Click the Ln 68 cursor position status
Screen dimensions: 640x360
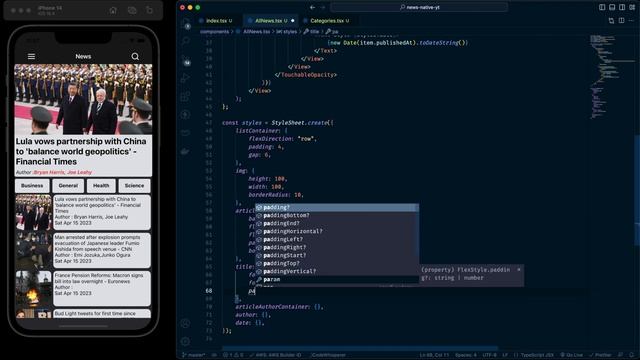click(434, 355)
